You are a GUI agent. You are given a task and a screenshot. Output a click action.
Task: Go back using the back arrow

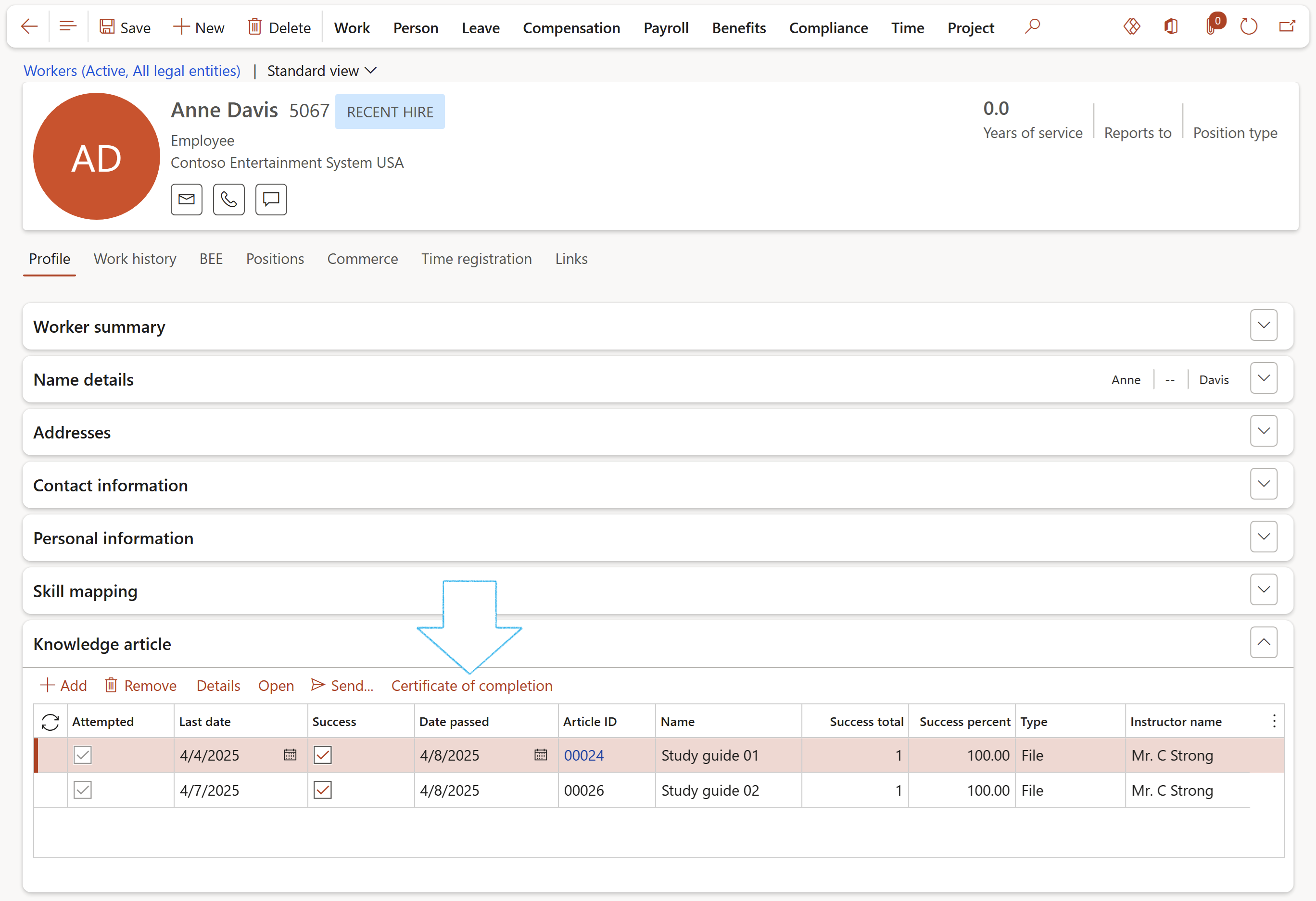click(29, 26)
